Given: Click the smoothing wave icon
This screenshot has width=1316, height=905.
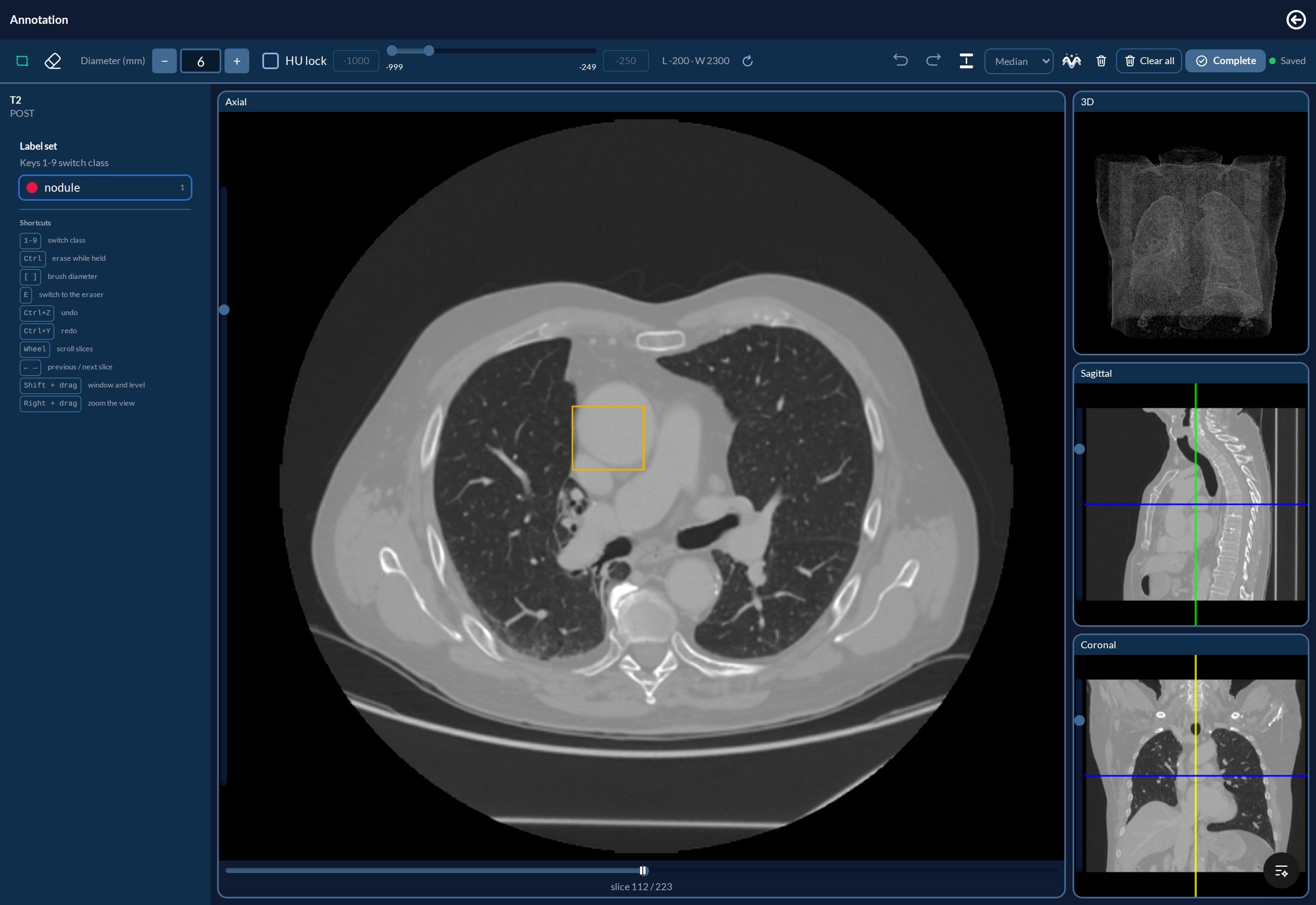Looking at the screenshot, I should (1071, 60).
